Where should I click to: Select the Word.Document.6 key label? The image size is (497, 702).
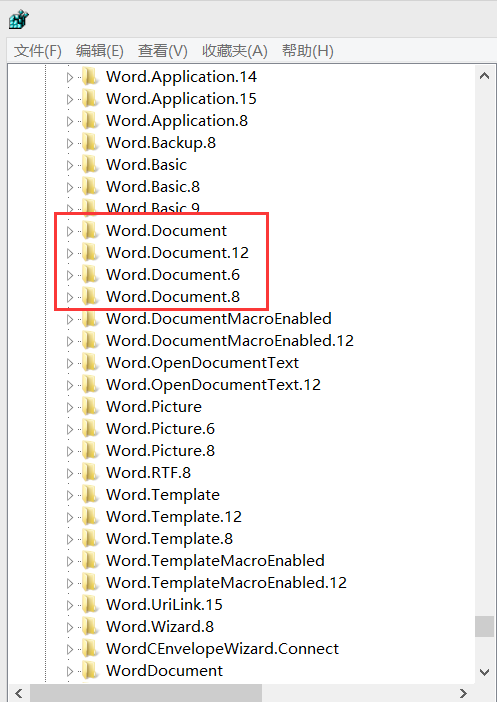(x=173, y=274)
